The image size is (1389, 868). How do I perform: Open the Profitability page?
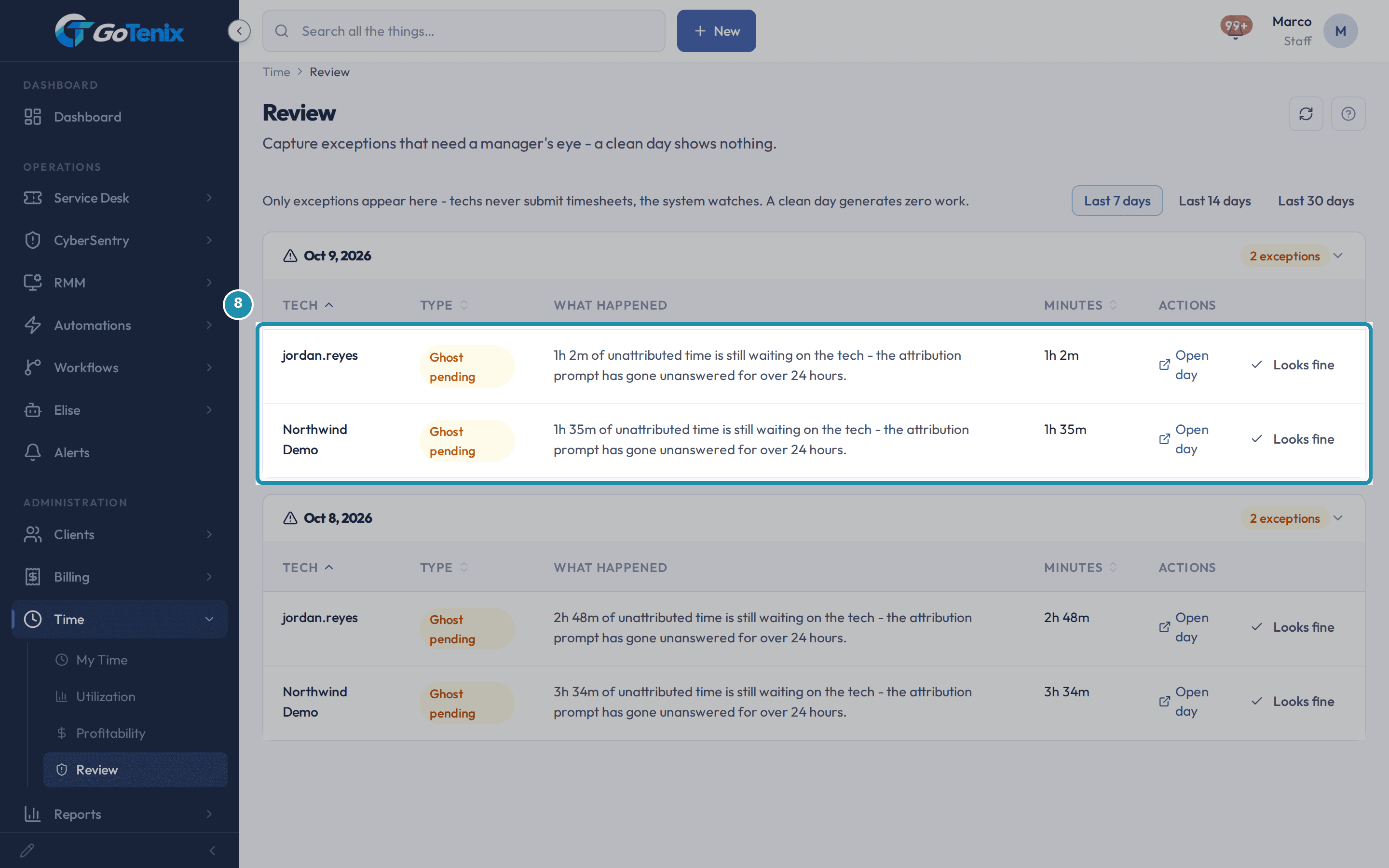point(136,733)
